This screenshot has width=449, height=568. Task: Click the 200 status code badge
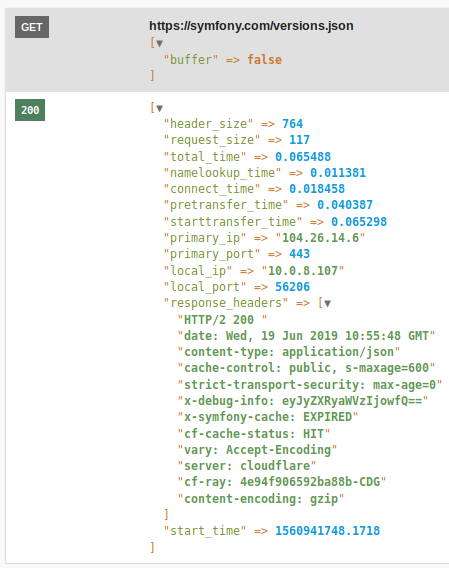click(x=30, y=110)
